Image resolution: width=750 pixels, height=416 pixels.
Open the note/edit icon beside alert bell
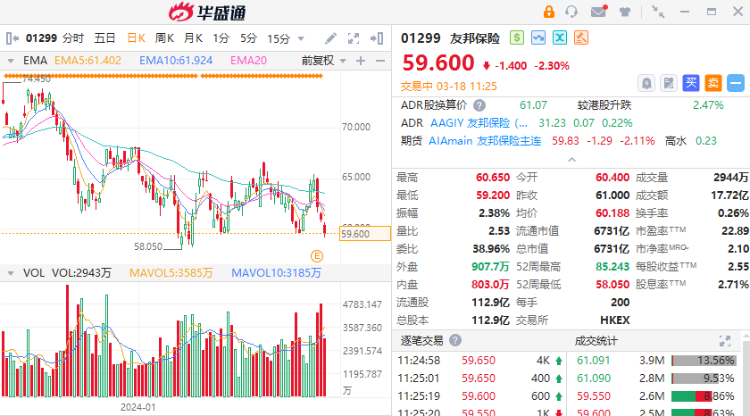coord(669,84)
